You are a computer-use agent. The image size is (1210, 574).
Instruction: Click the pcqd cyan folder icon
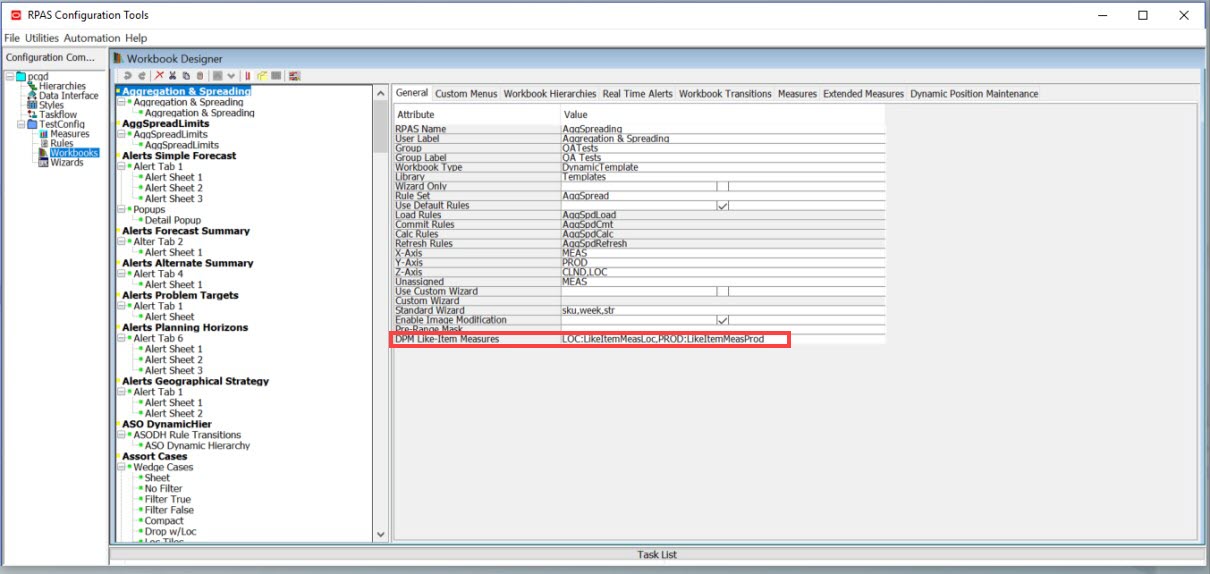coord(21,76)
